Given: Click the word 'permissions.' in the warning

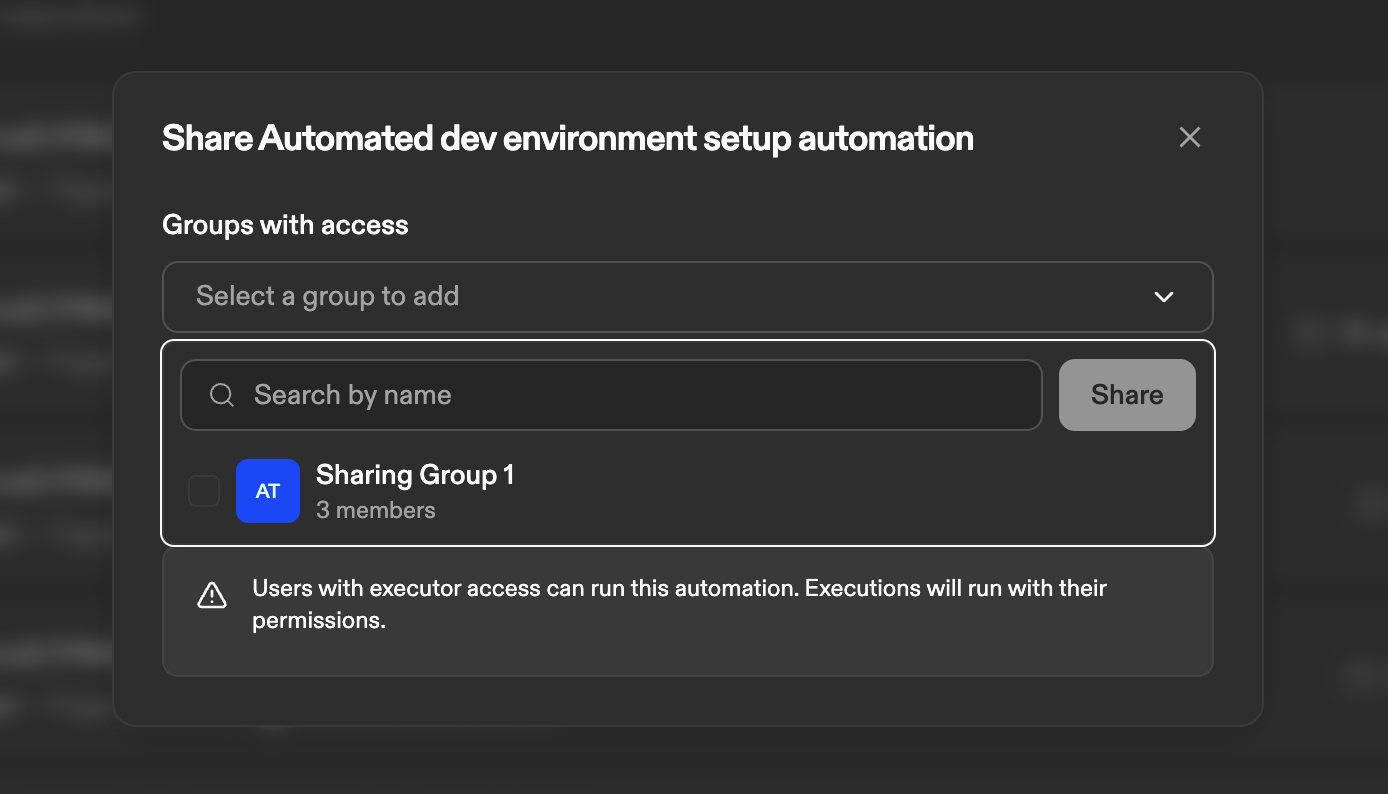Looking at the screenshot, I should [319, 621].
